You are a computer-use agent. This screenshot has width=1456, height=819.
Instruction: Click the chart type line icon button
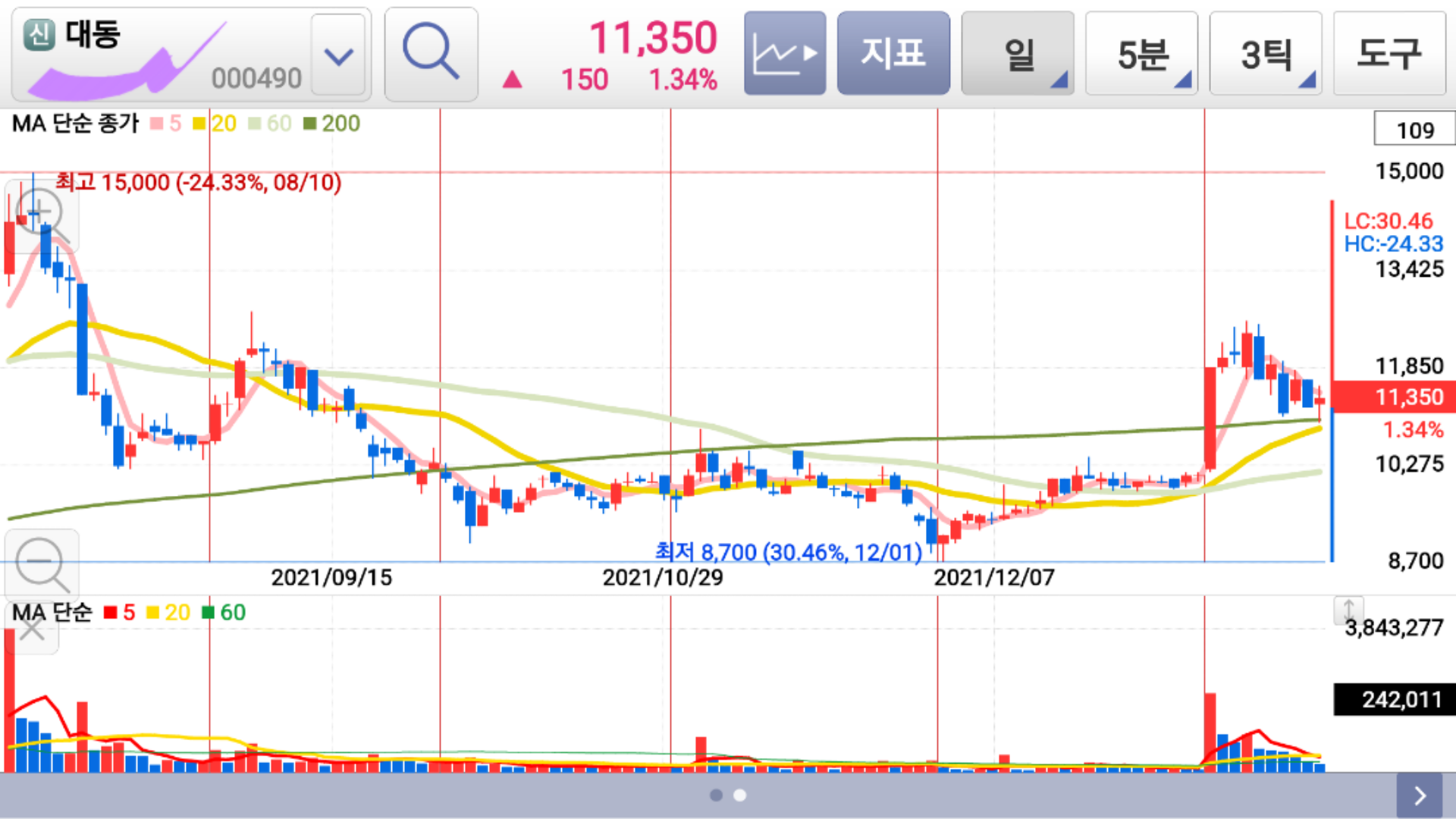[785, 53]
